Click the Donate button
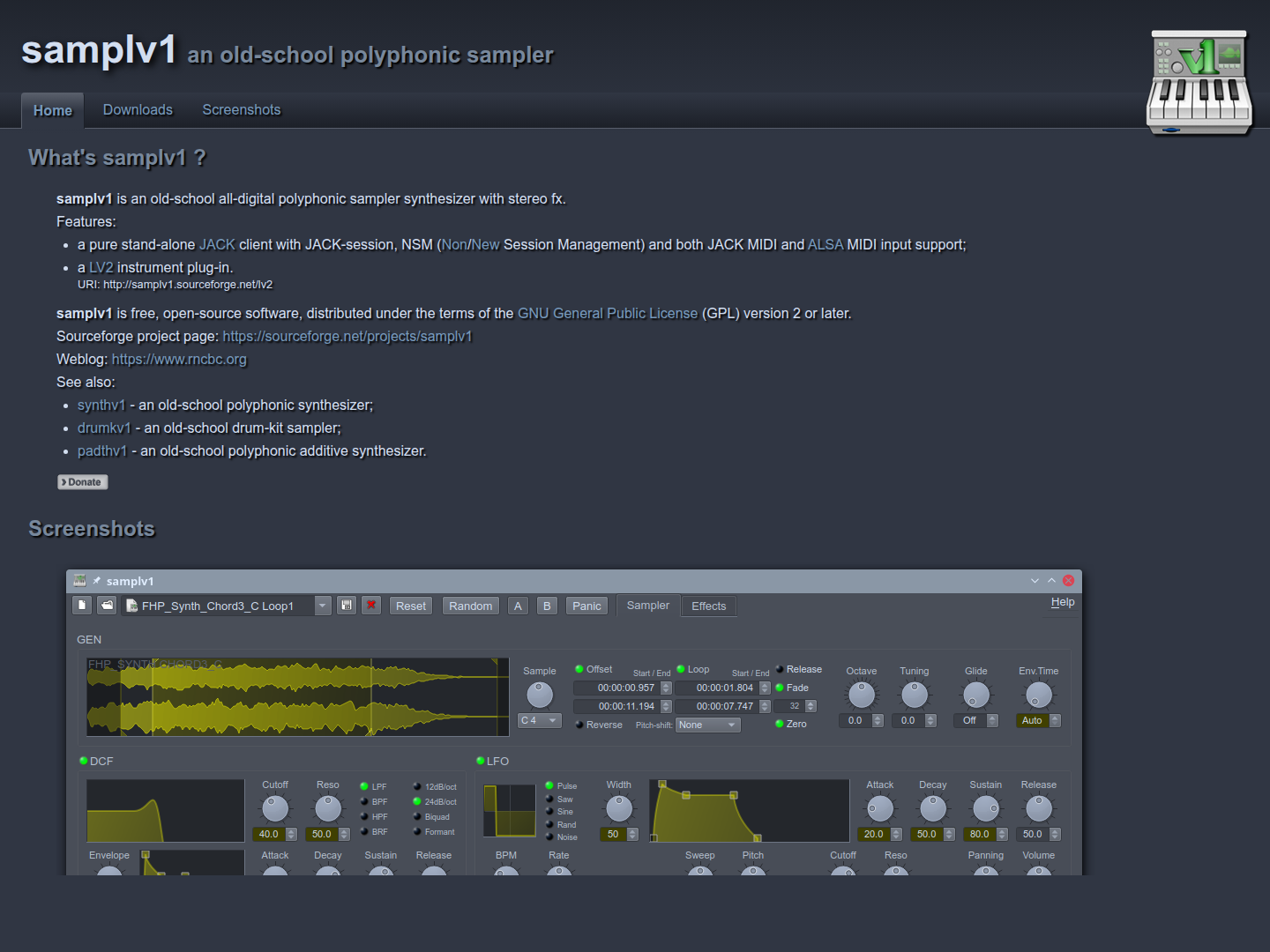This screenshot has height=952, width=1270. (83, 482)
